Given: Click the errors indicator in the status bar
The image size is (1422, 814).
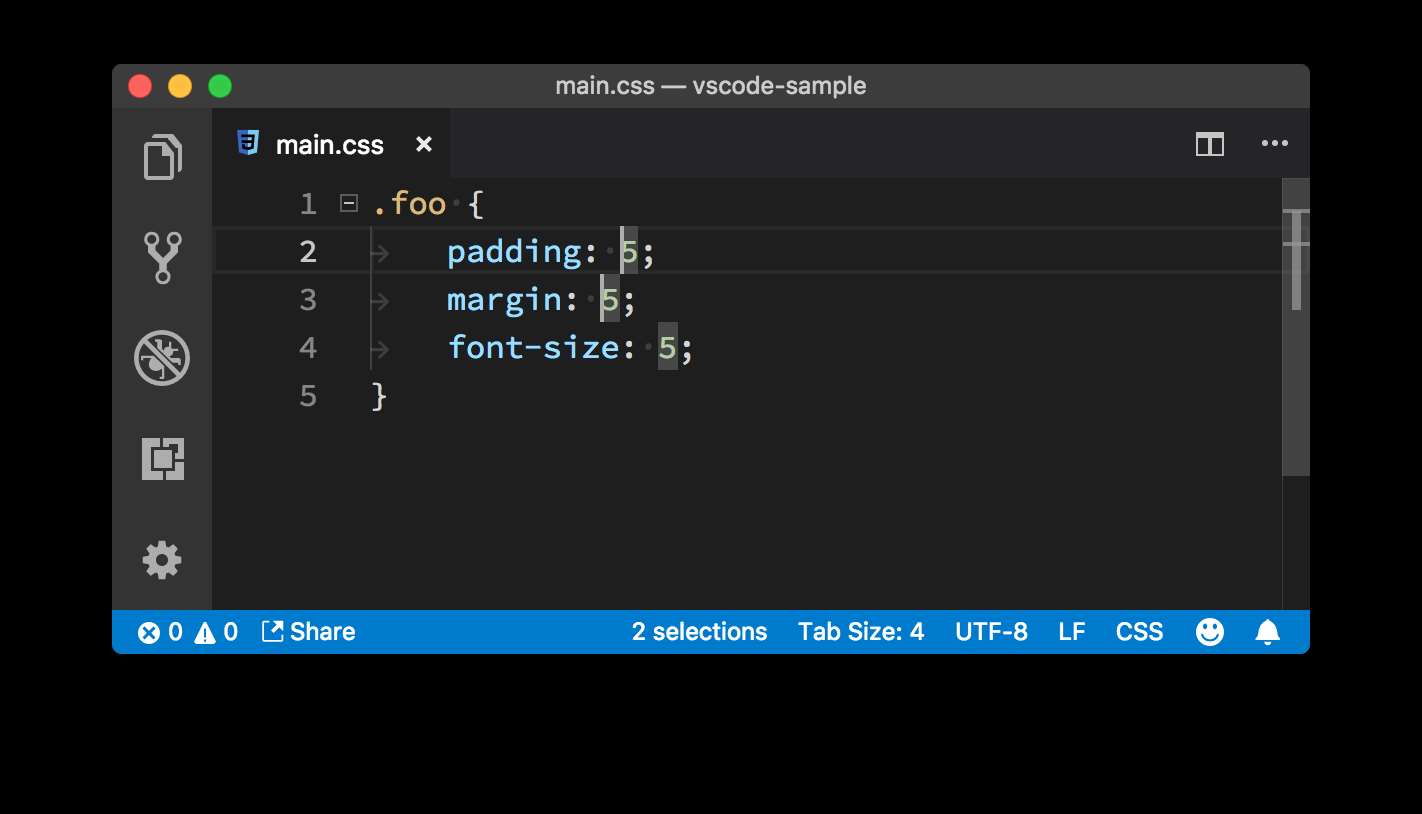Looking at the screenshot, I should point(158,631).
